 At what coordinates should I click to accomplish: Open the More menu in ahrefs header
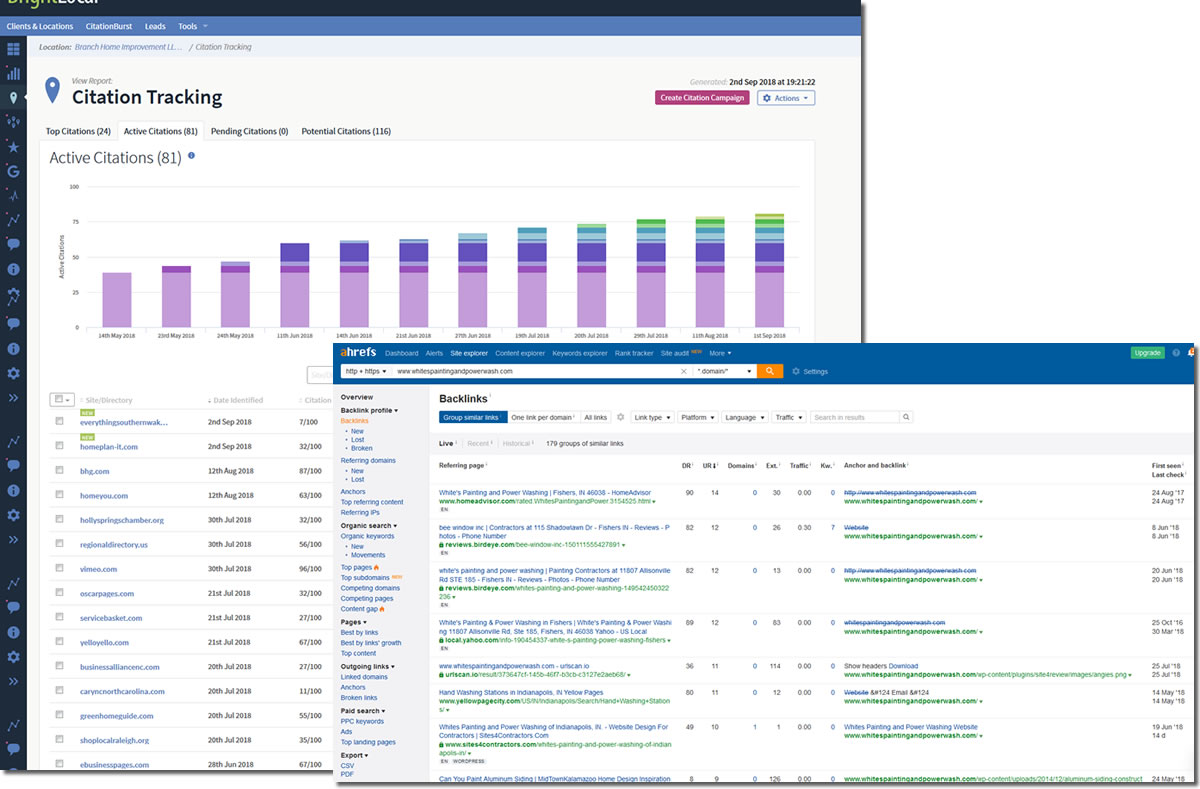pyautogui.click(x=721, y=353)
